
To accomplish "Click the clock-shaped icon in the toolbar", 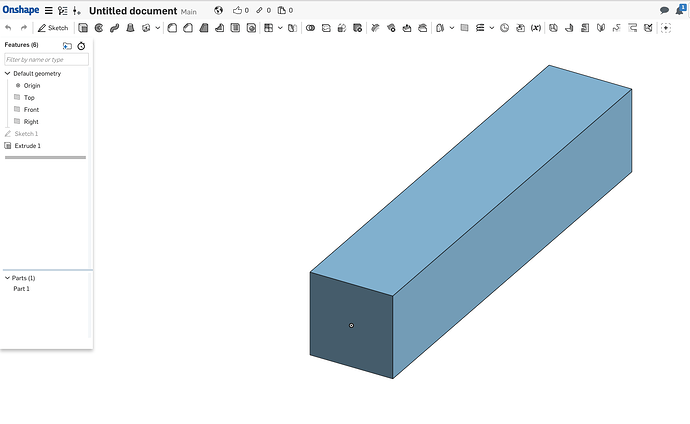I will (504, 28).
